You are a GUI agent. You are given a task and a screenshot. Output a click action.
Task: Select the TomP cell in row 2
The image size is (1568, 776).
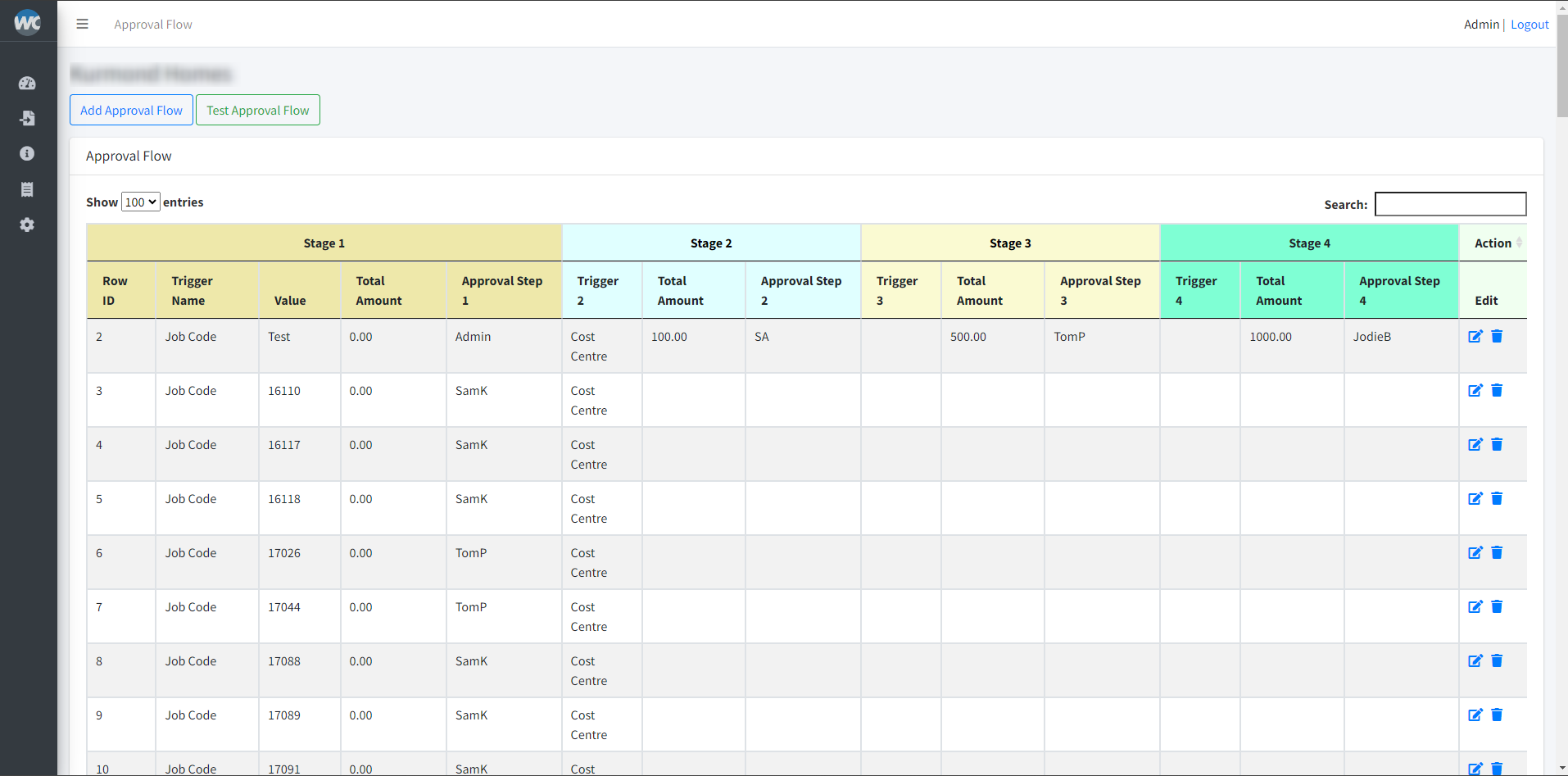click(1102, 346)
